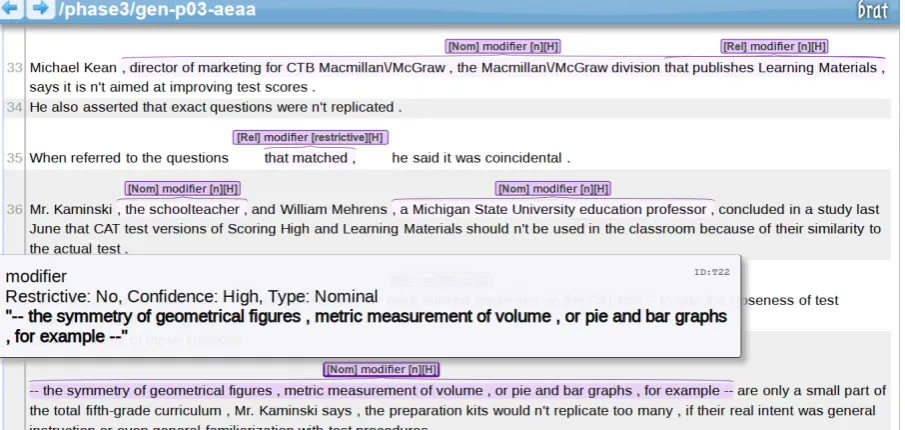The image size is (905, 430).
Task: Select [Nom] modifier label above 'Michigan State University'
Action: [552, 189]
